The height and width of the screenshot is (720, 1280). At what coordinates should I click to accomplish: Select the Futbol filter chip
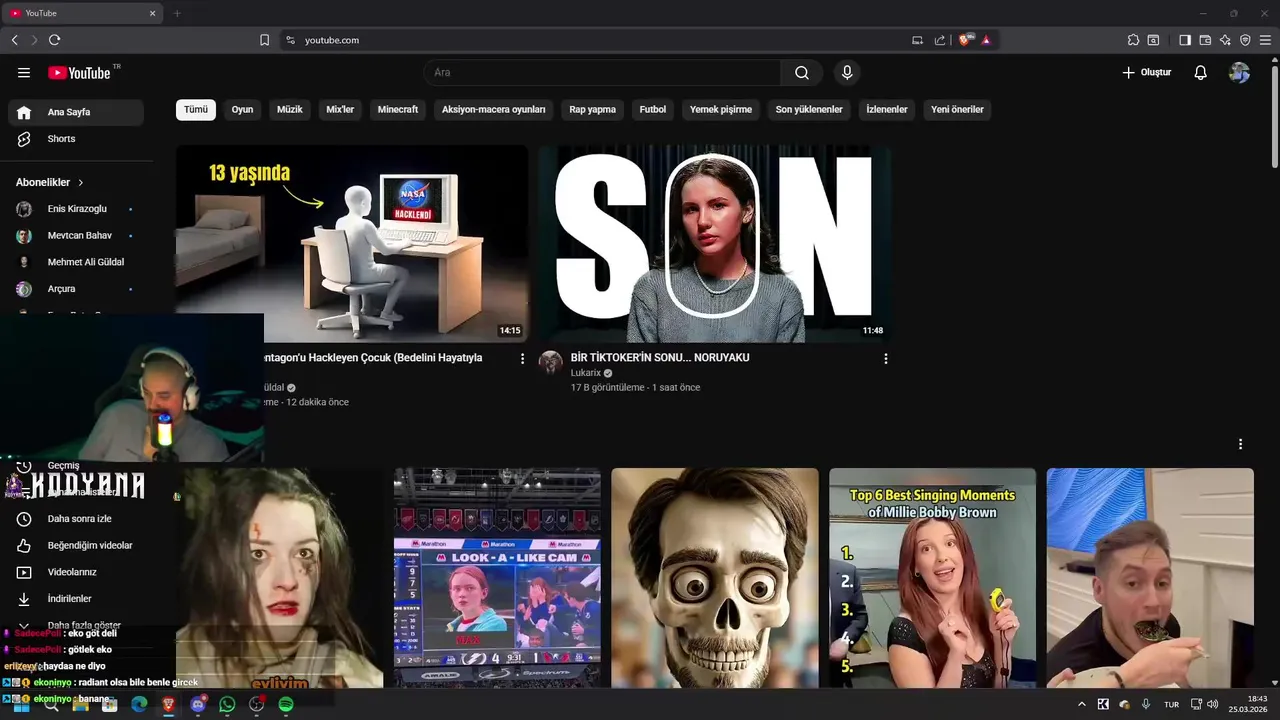[653, 109]
